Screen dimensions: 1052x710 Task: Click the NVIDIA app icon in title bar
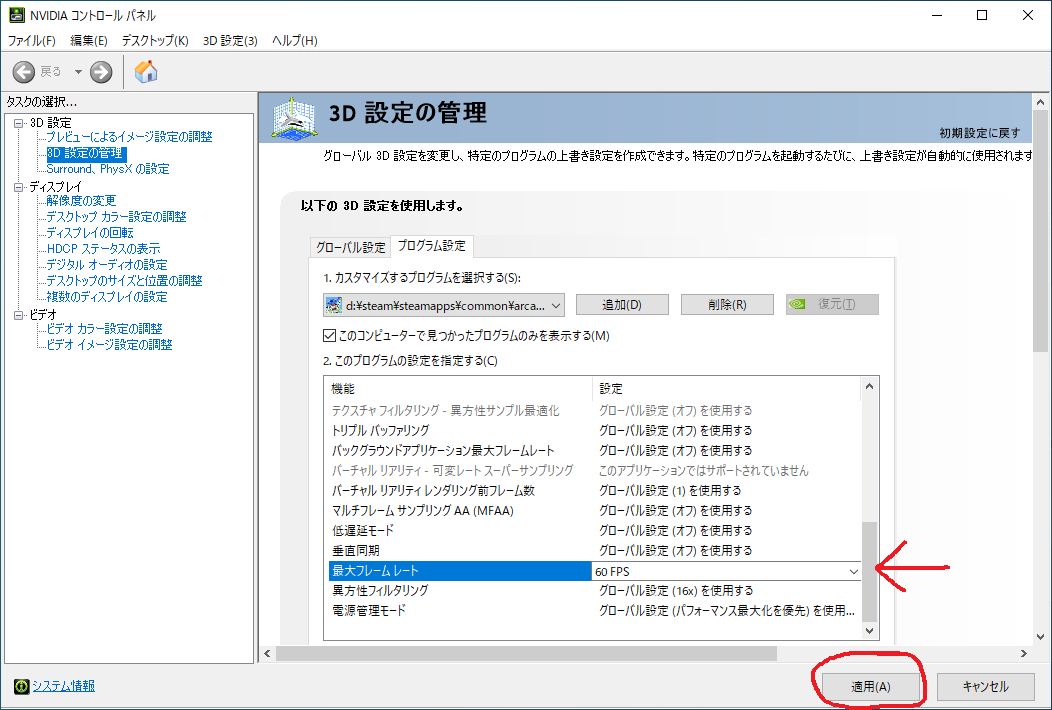16,15
